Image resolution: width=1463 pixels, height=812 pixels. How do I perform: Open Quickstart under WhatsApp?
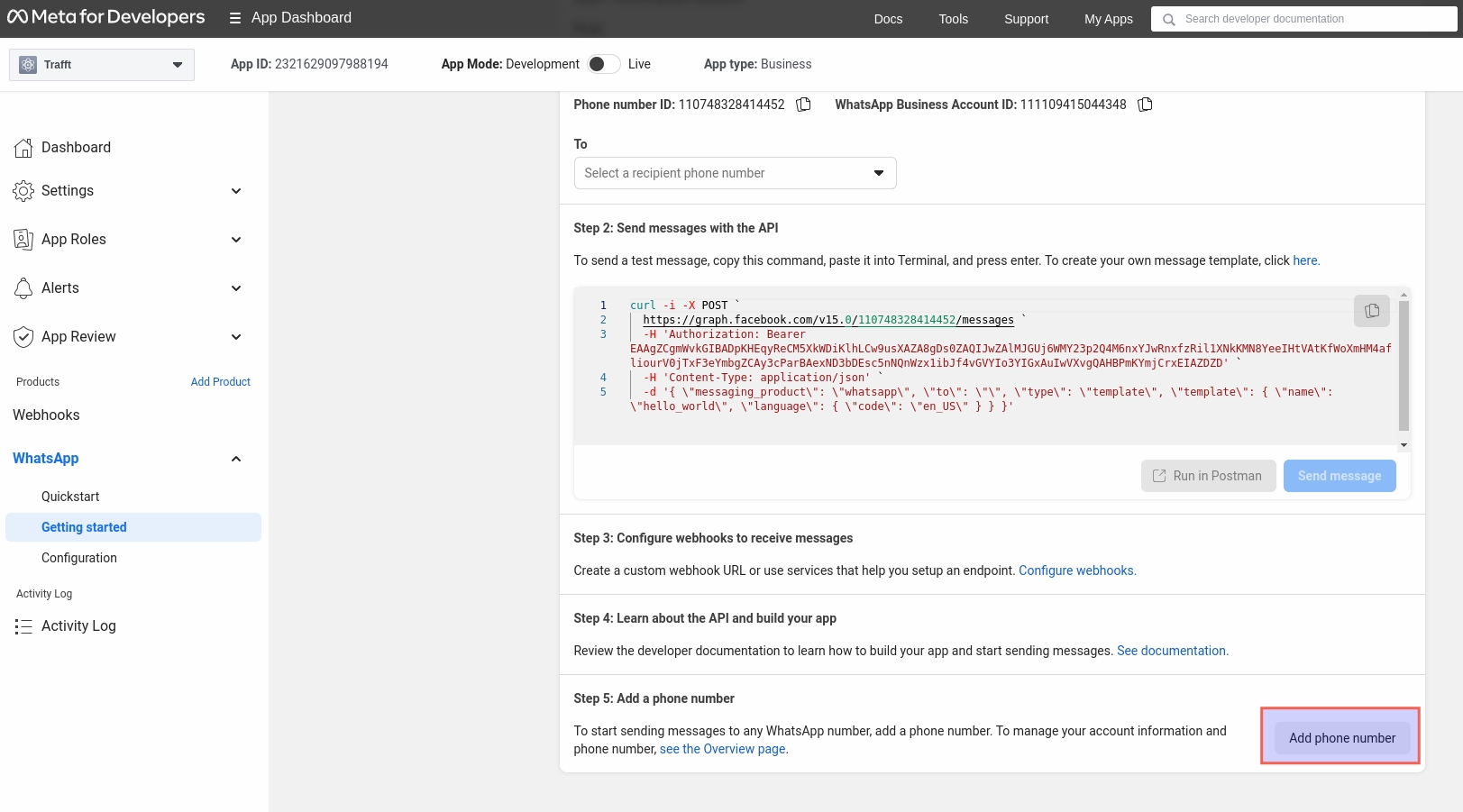click(x=70, y=497)
